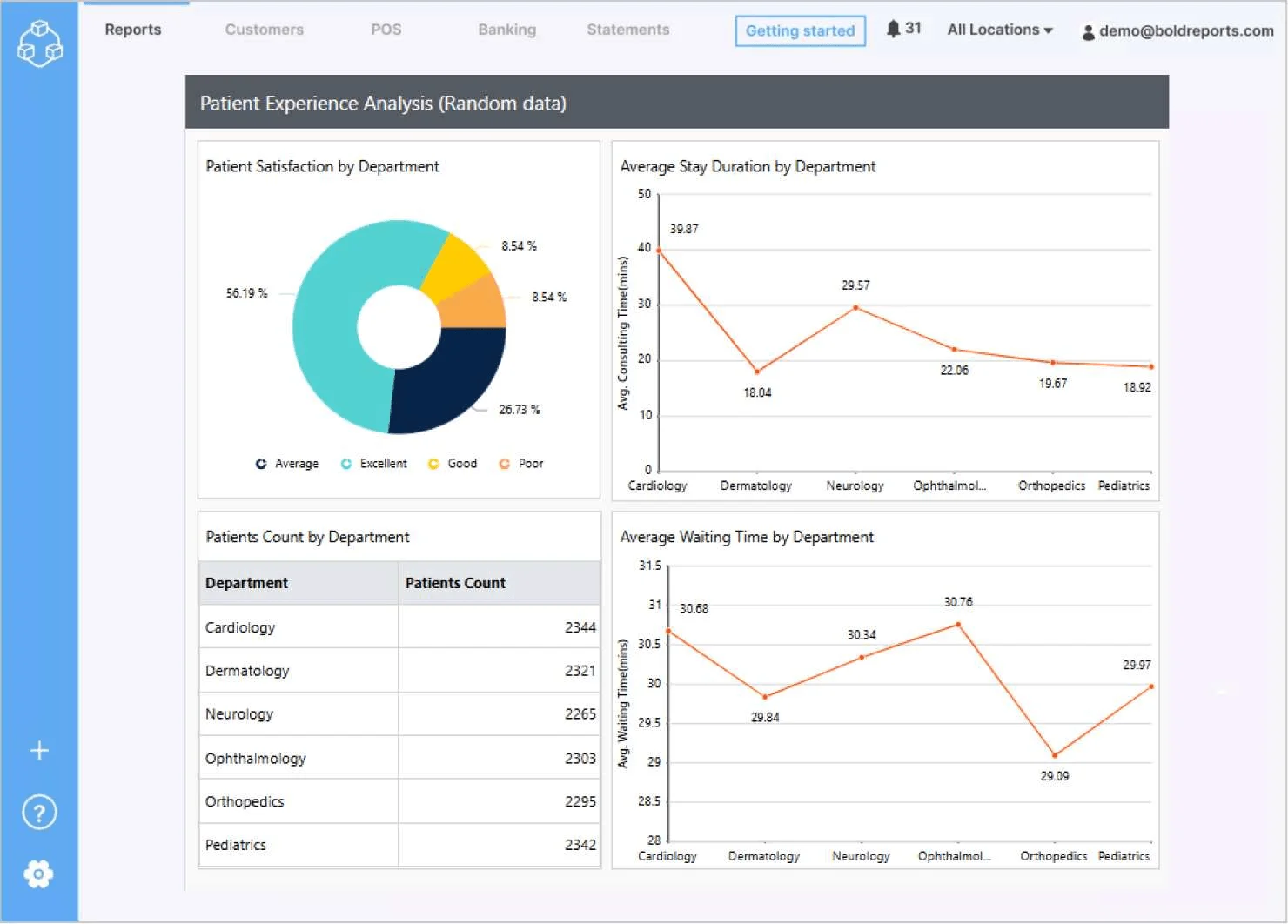The image size is (1288, 924).
Task: Open the Banking tab
Action: click(506, 29)
